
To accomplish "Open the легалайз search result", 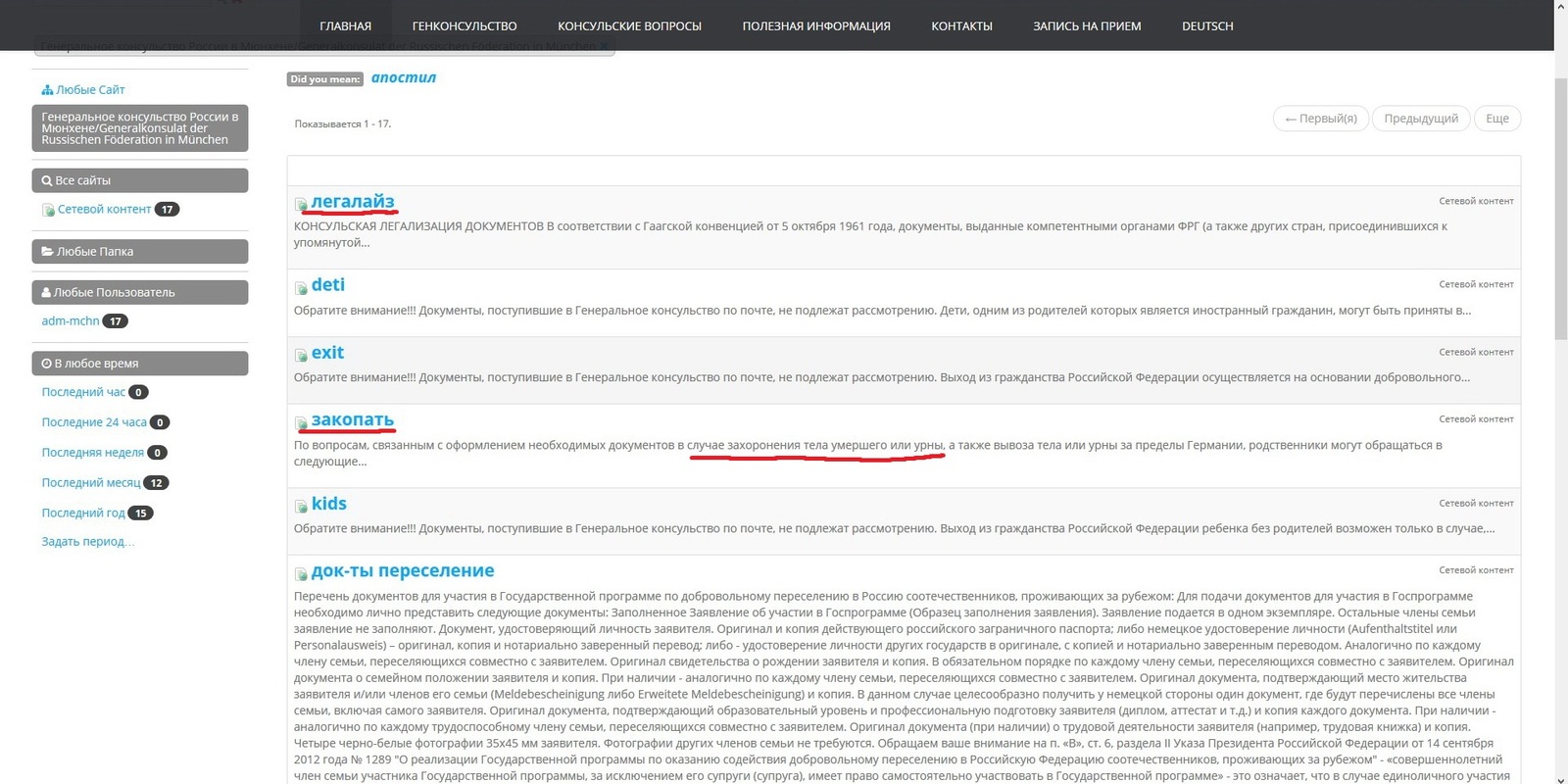I will coord(353,201).
